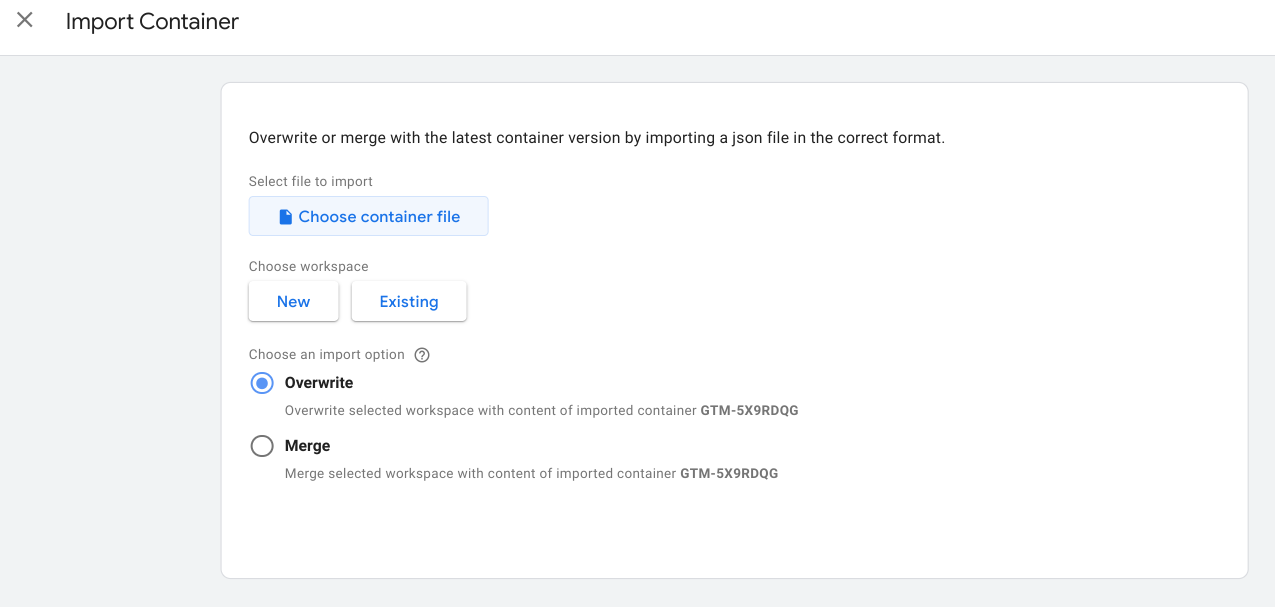Click the json file instruction sentence
This screenshot has width=1275, height=607.
596,138
